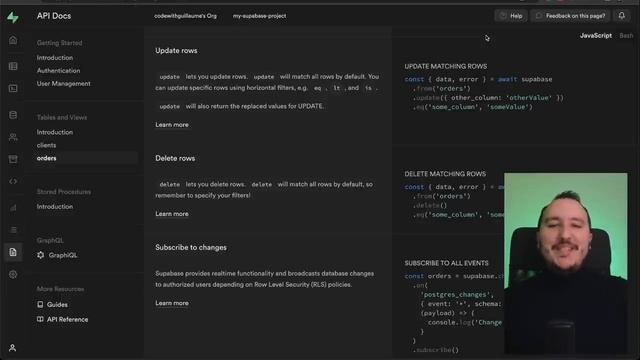
Task: Click the Help button
Action: pos(511,16)
